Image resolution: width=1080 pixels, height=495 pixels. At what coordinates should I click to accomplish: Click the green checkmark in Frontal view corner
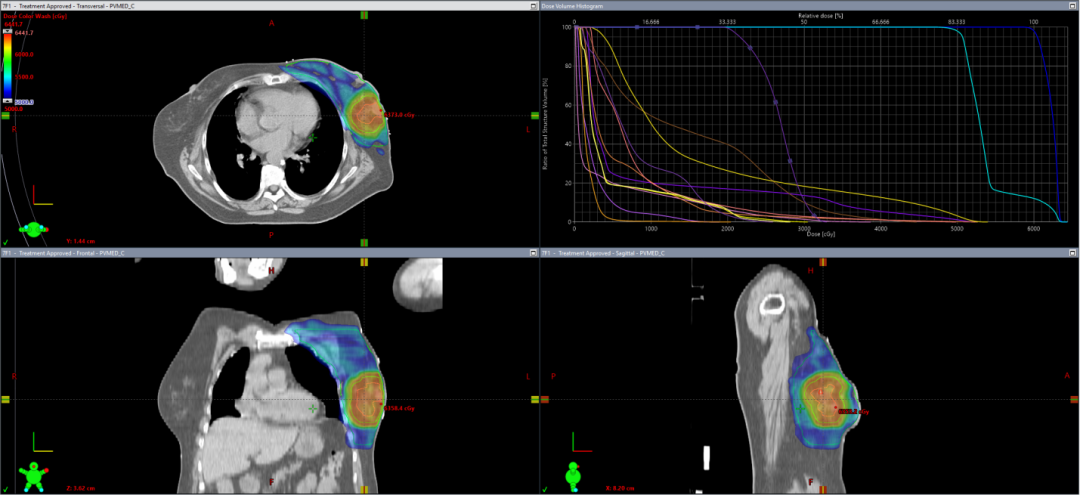coord(6,488)
